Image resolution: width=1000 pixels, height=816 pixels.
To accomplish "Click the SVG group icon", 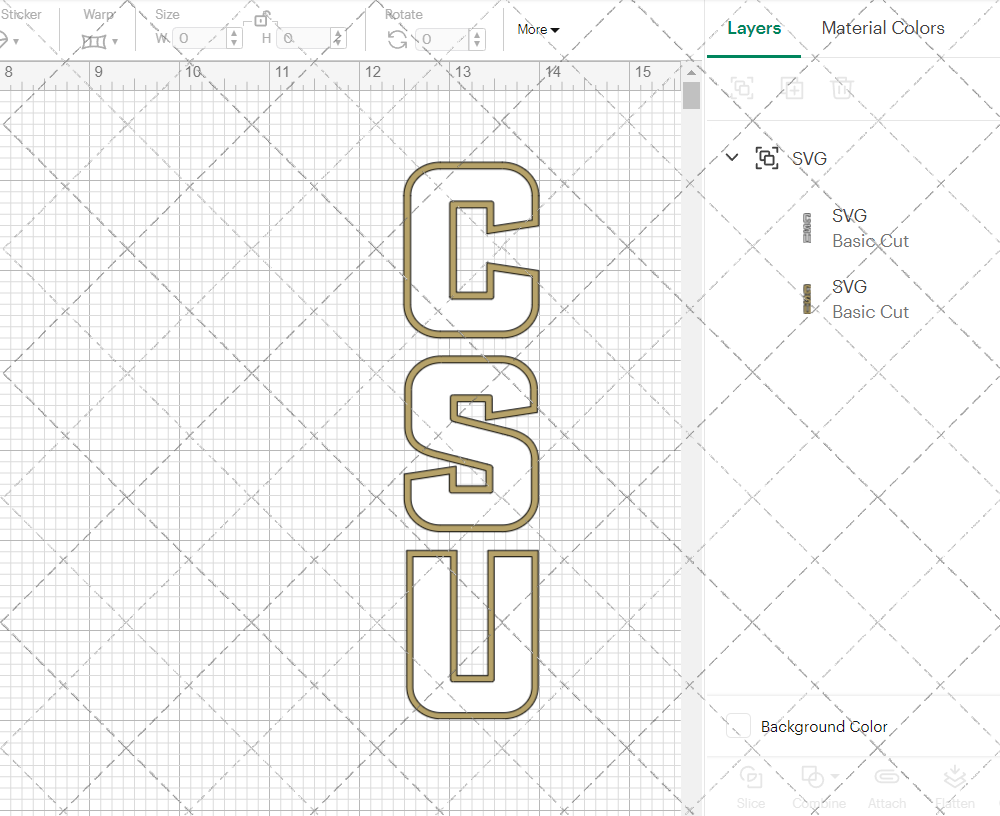I will [x=767, y=158].
